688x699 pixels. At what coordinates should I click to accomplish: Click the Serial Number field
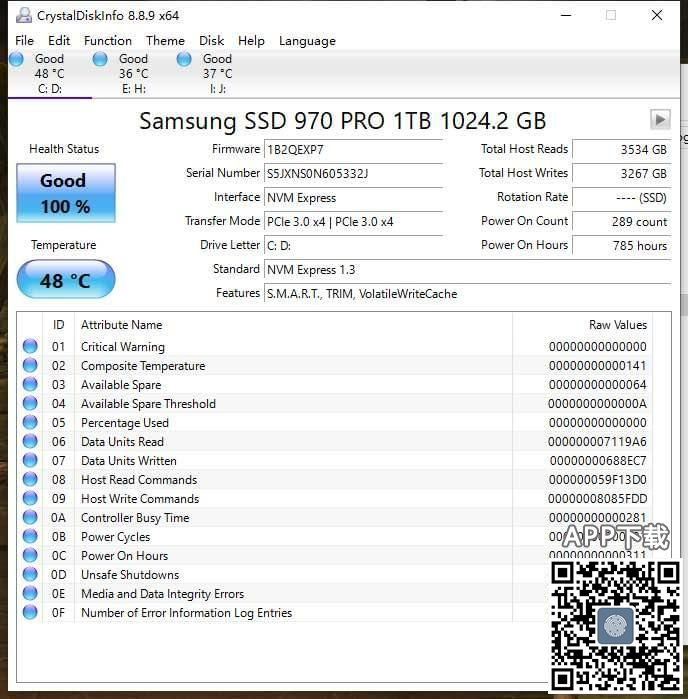pyautogui.click(x=352, y=174)
